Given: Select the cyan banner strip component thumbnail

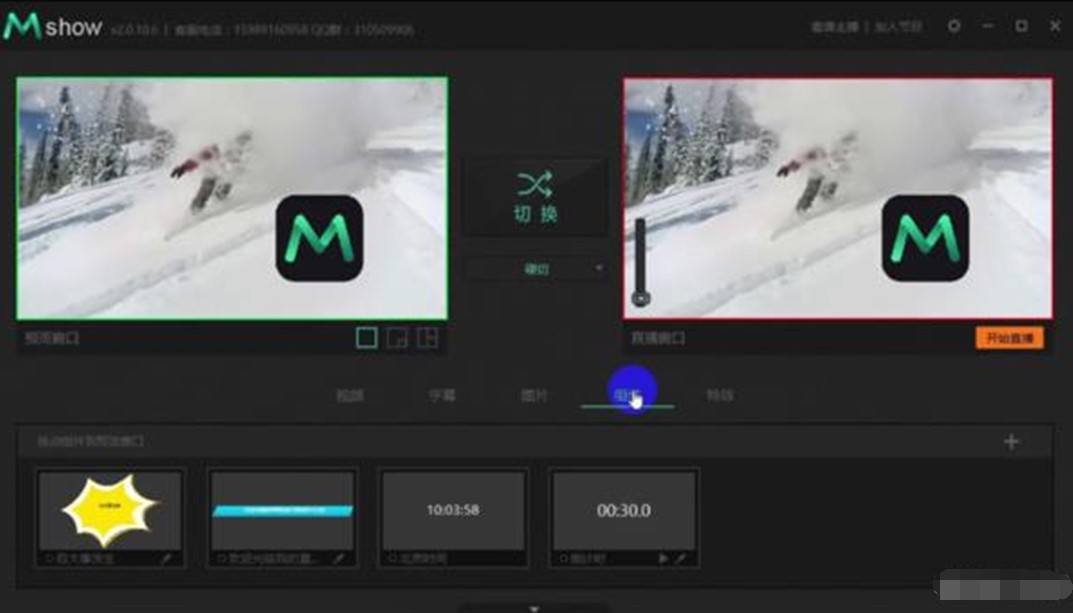Looking at the screenshot, I should point(282,510).
